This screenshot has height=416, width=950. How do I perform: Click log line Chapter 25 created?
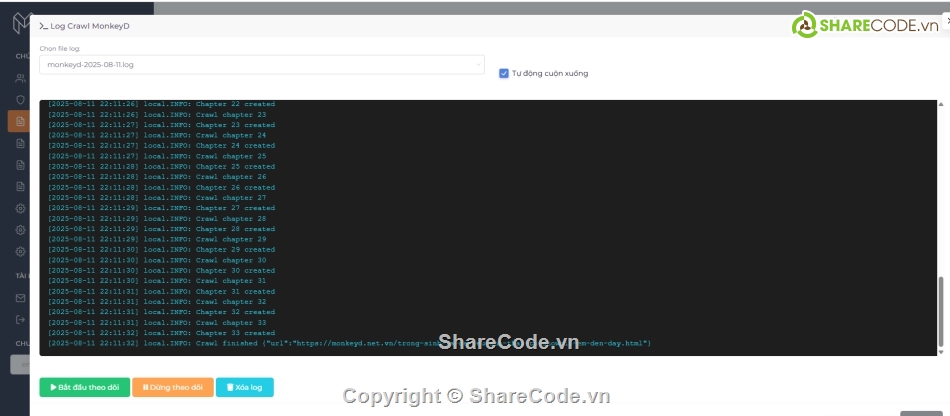point(161,167)
